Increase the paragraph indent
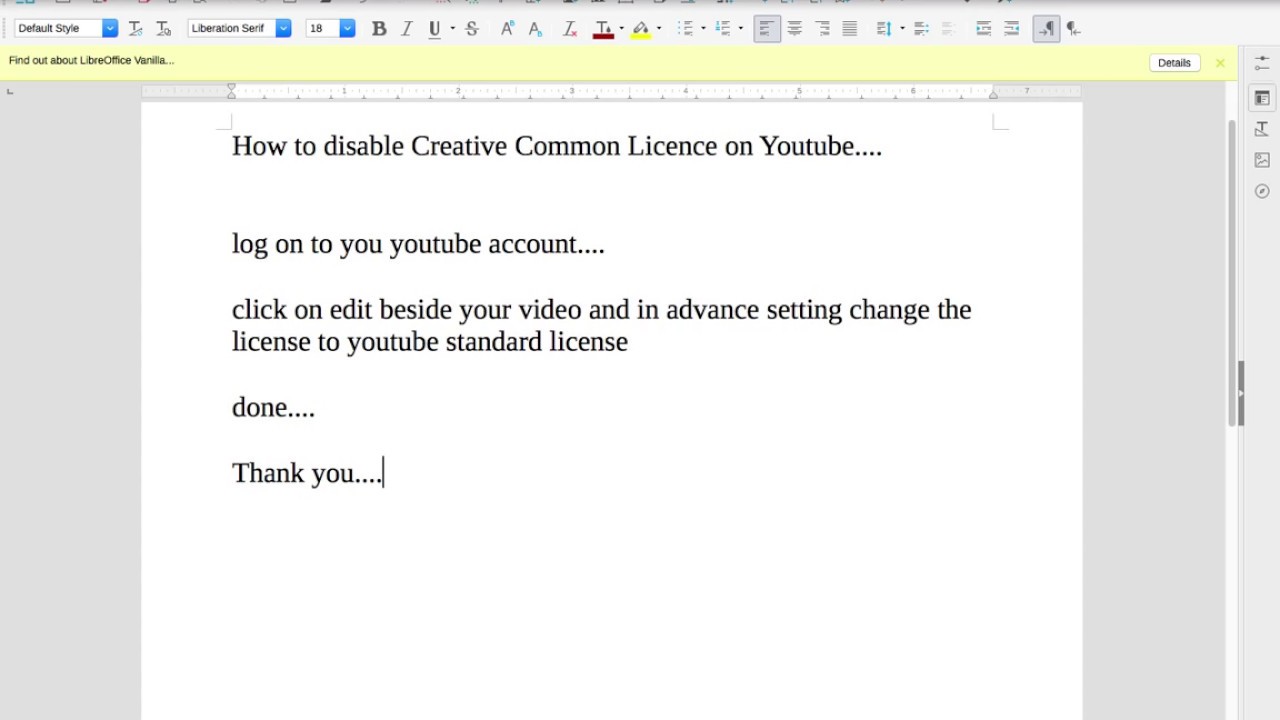 tap(984, 29)
